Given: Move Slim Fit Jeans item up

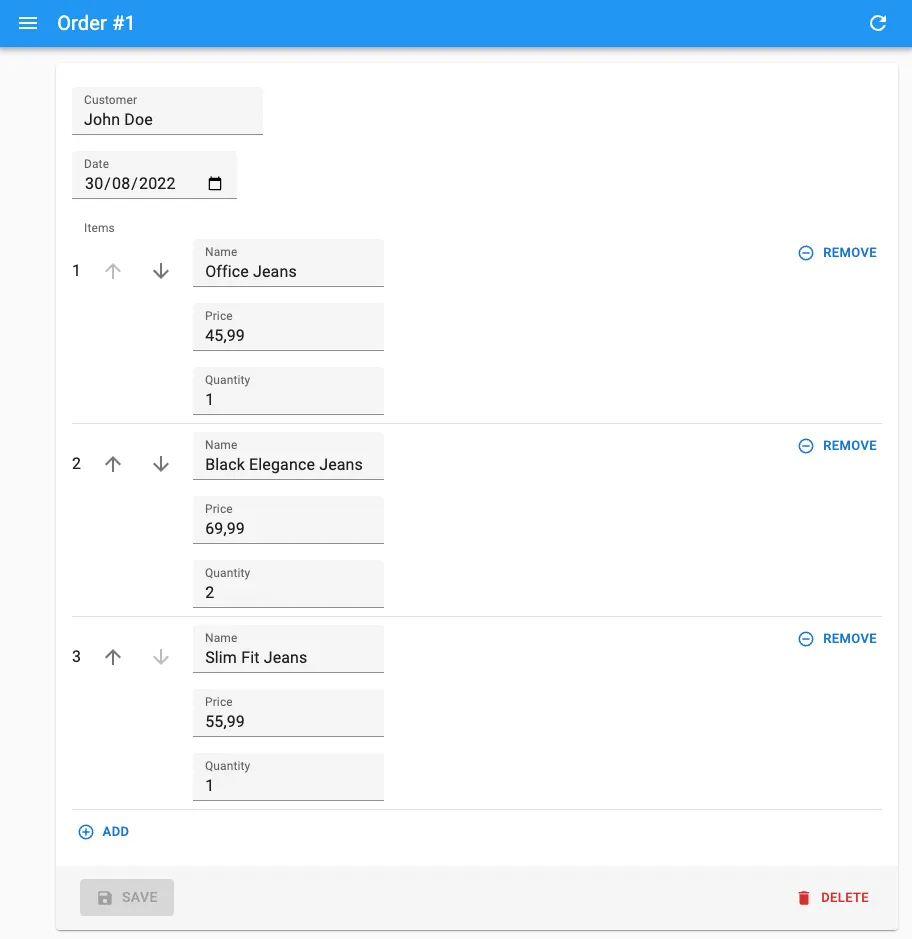Looking at the screenshot, I should click(113, 657).
